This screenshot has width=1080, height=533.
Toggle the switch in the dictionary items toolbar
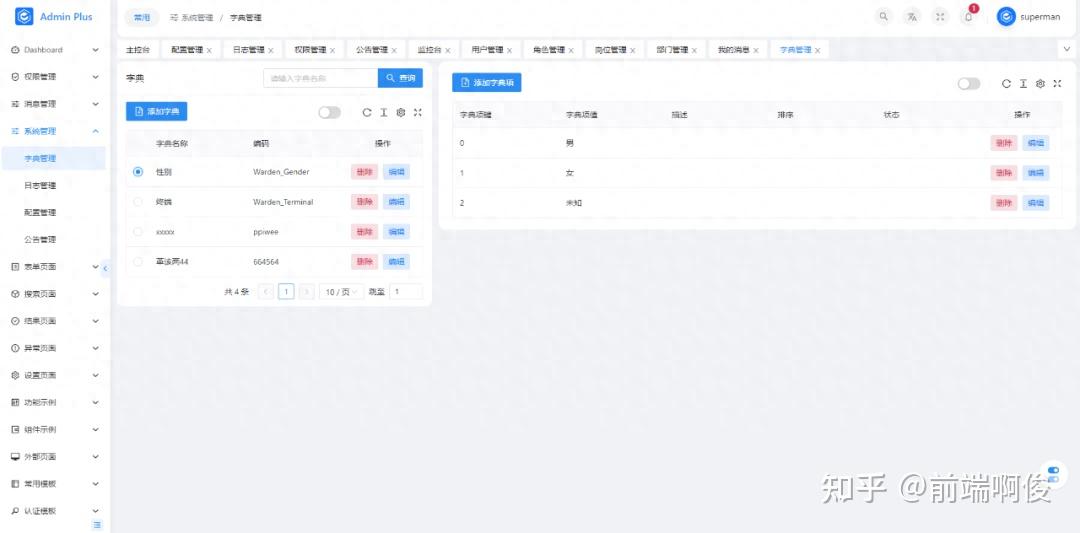pyautogui.click(x=969, y=83)
